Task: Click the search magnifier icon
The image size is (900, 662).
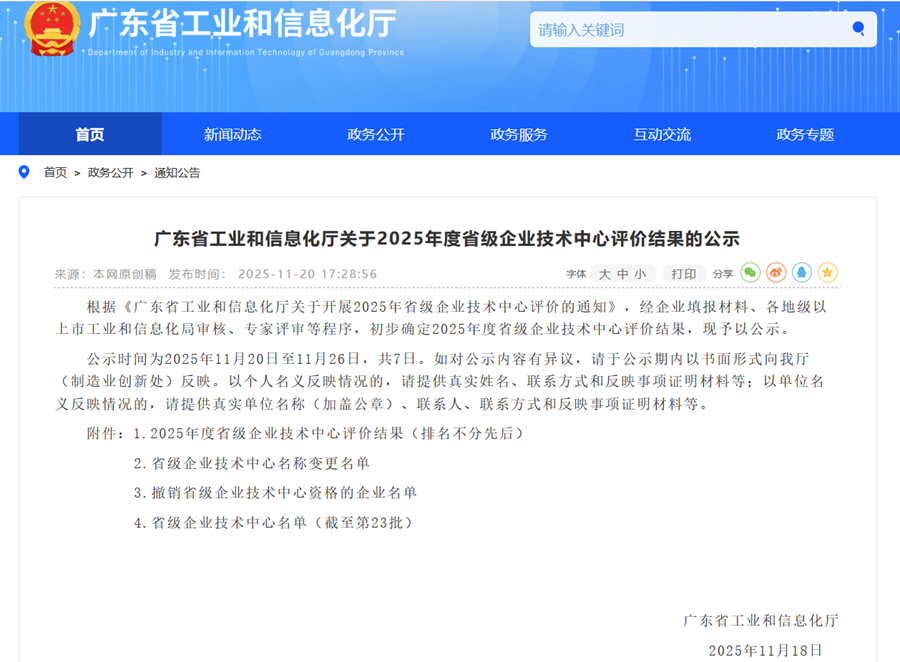Action: point(858,29)
